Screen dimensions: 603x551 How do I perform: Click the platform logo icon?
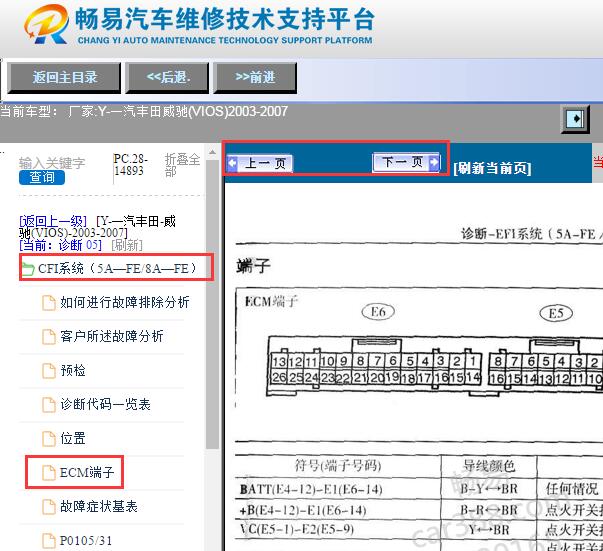tap(46, 24)
